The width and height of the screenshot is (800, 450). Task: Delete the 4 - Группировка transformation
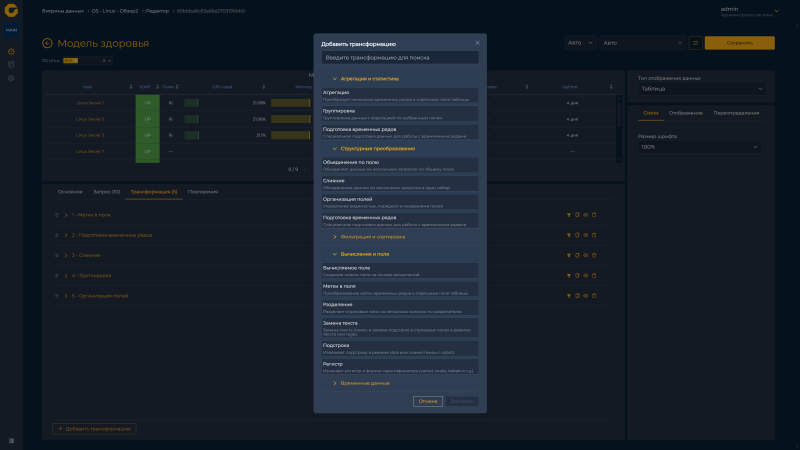(594, 276)
